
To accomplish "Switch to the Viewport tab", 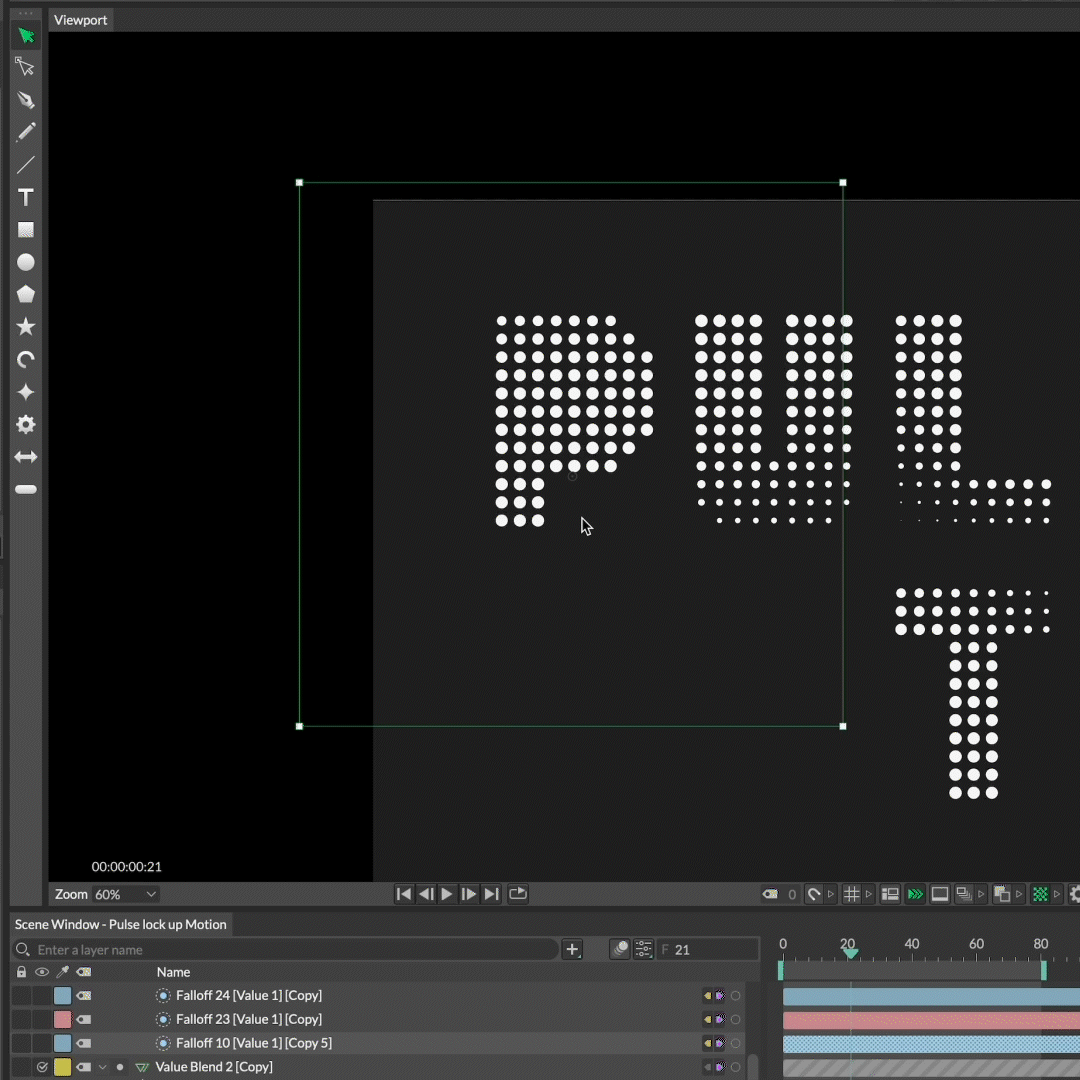I will (81, 20).
